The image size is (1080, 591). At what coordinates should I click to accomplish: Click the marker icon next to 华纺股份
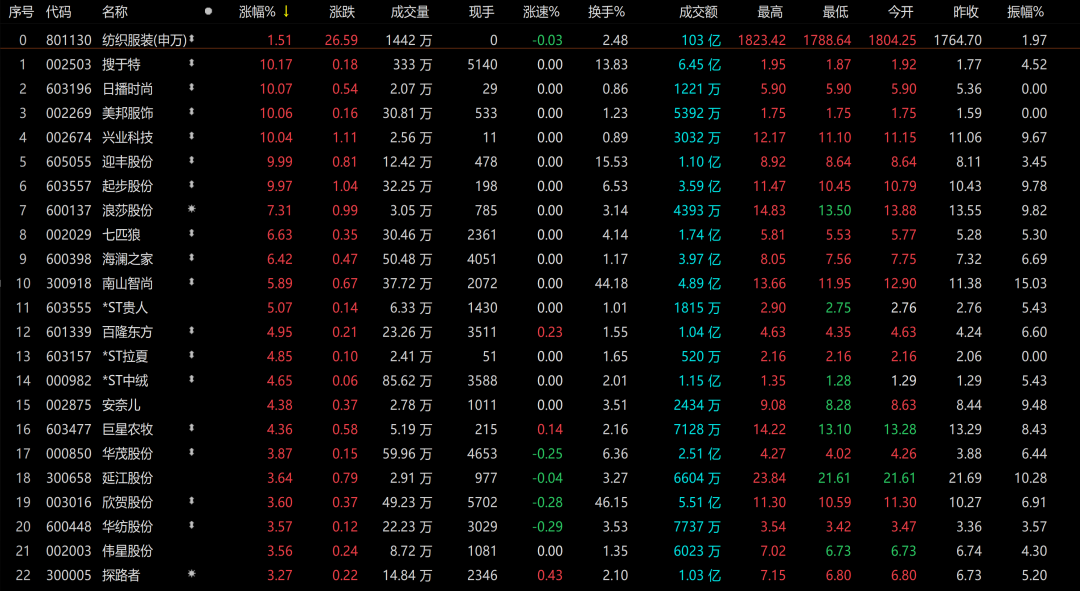(191, 526)
